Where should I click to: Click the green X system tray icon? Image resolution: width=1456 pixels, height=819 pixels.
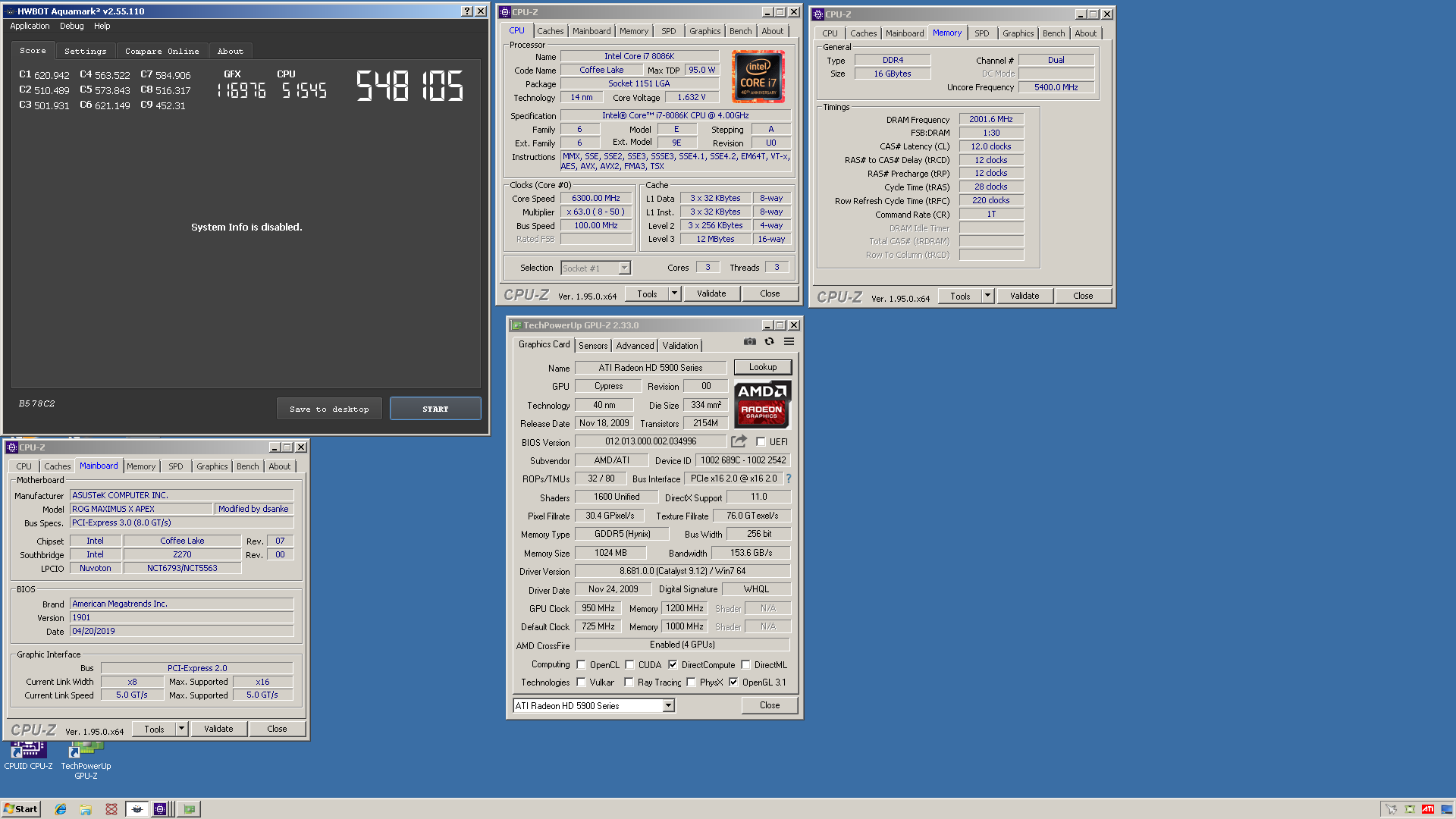(x=1410, y=809)
